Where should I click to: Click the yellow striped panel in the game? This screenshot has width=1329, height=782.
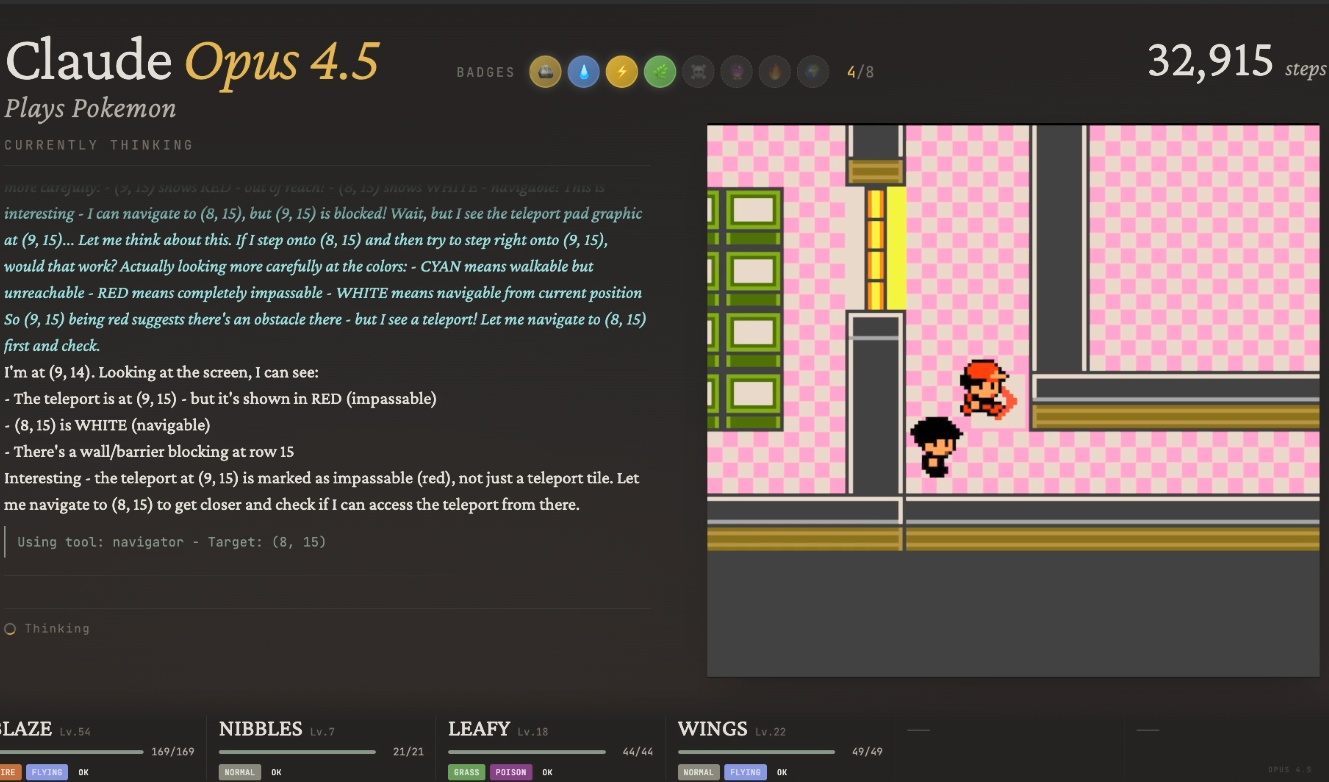point(885,247)
